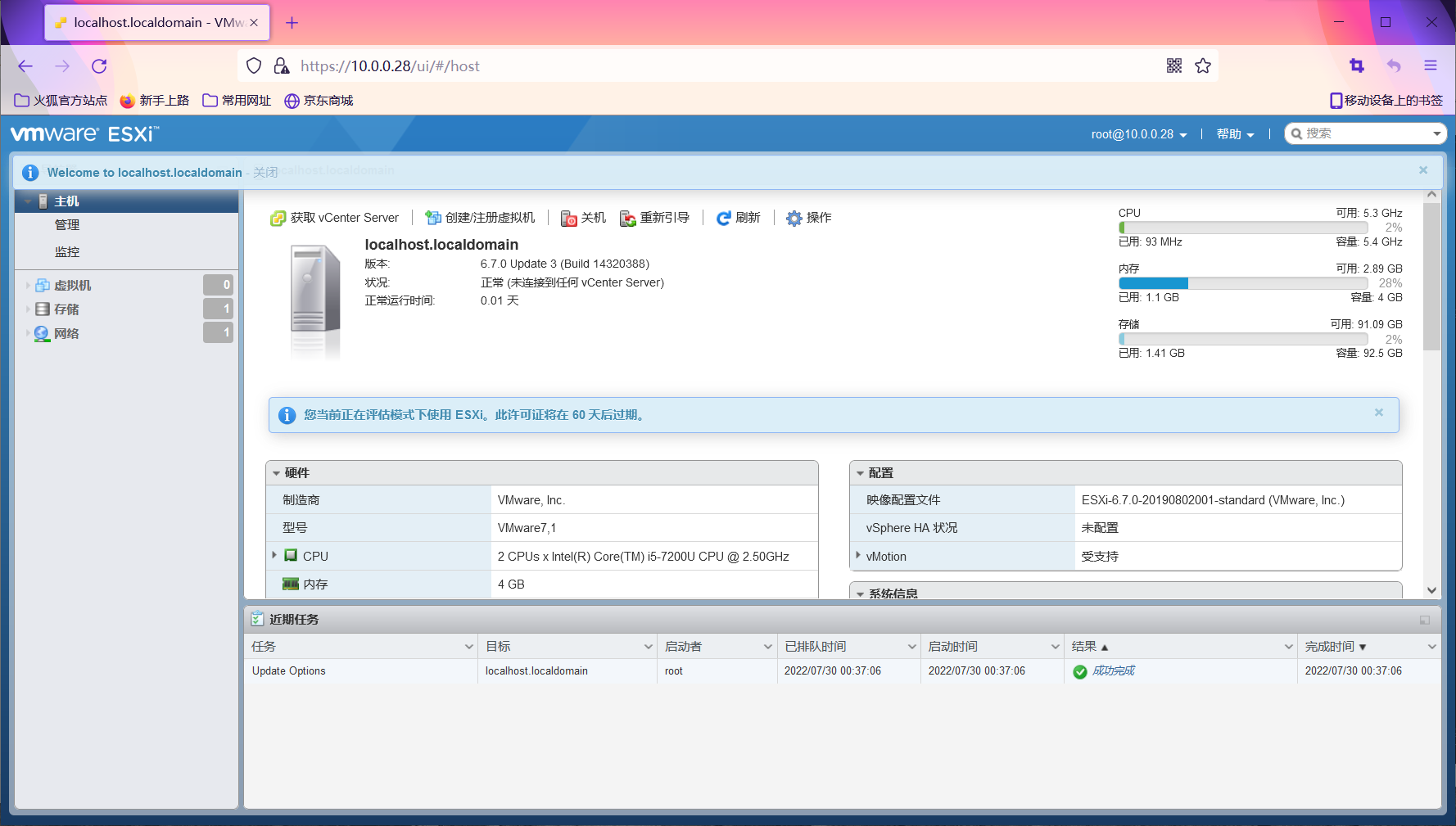Select 管理 under host in navigator
The height and width of the screenshot is (826, 1456).
pos(67,225)
